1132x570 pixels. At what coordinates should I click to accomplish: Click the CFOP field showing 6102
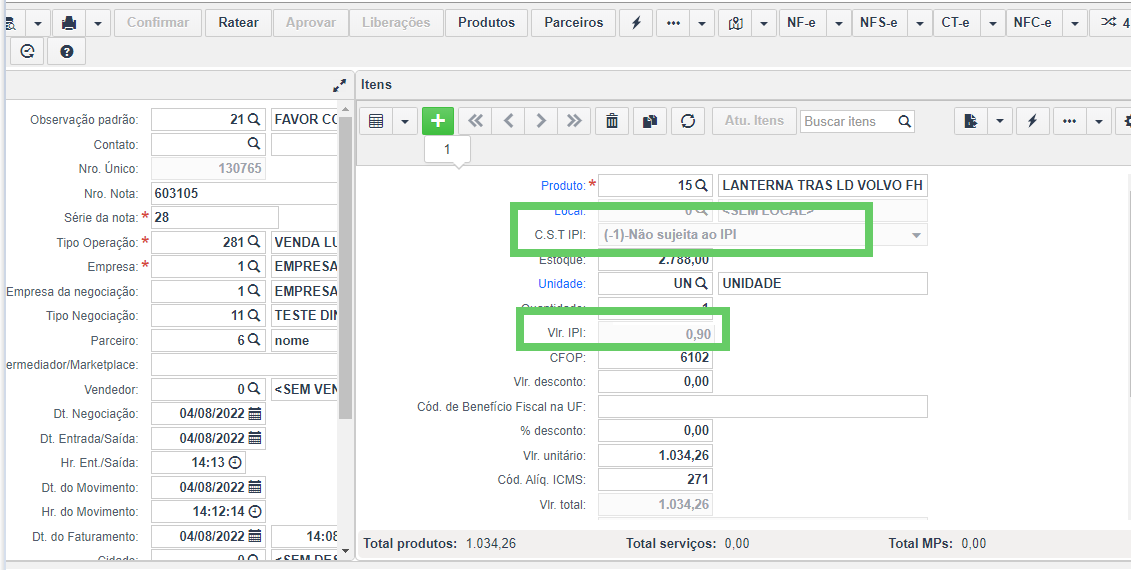[656, 357]
